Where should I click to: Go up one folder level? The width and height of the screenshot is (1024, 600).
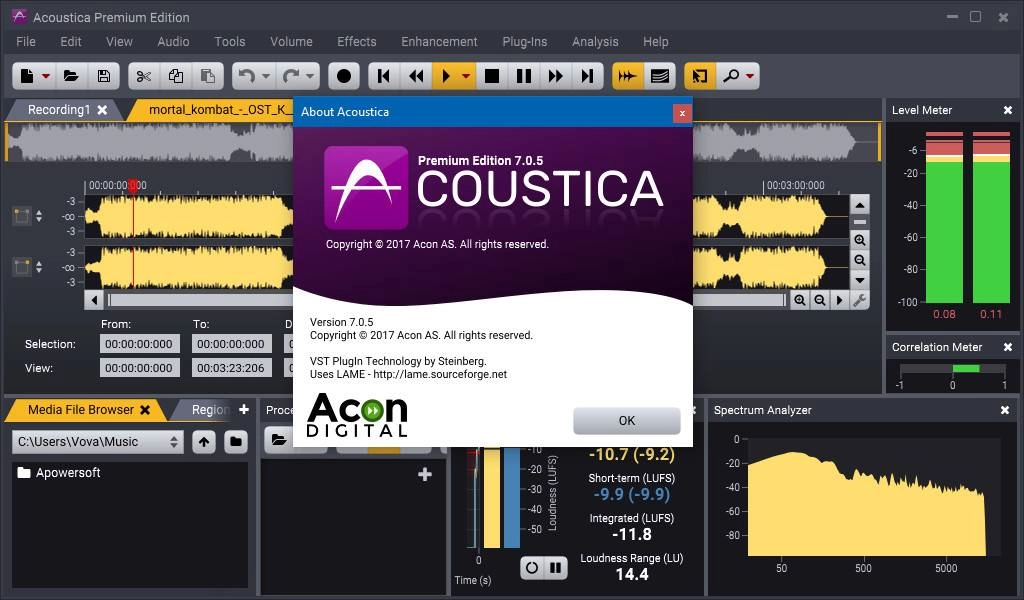point(204,442)
